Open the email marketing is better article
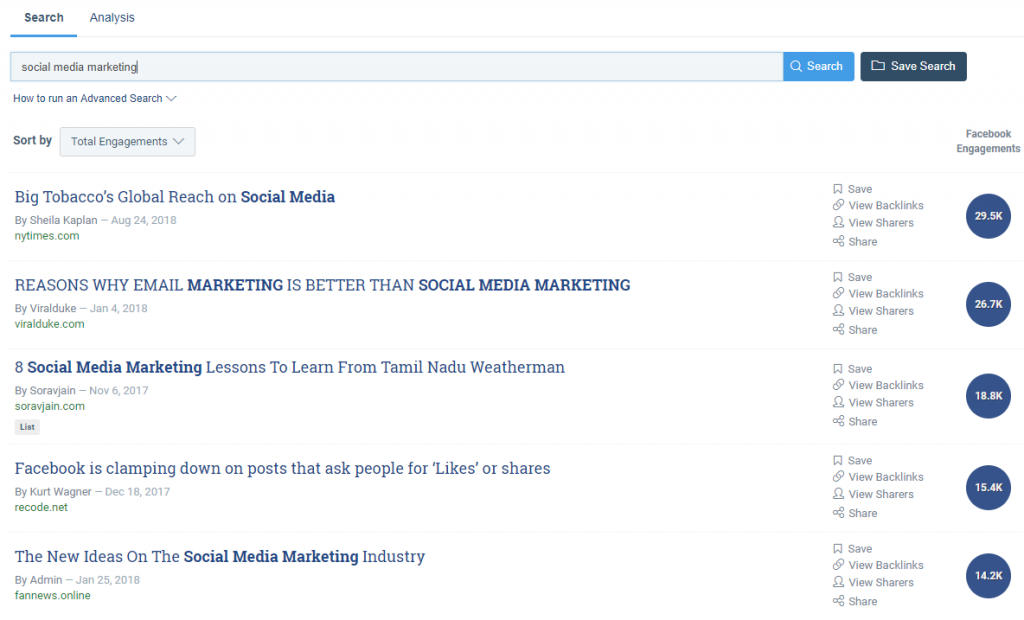The width and height of the screenshot is (1024, 620). pos(322,285)
